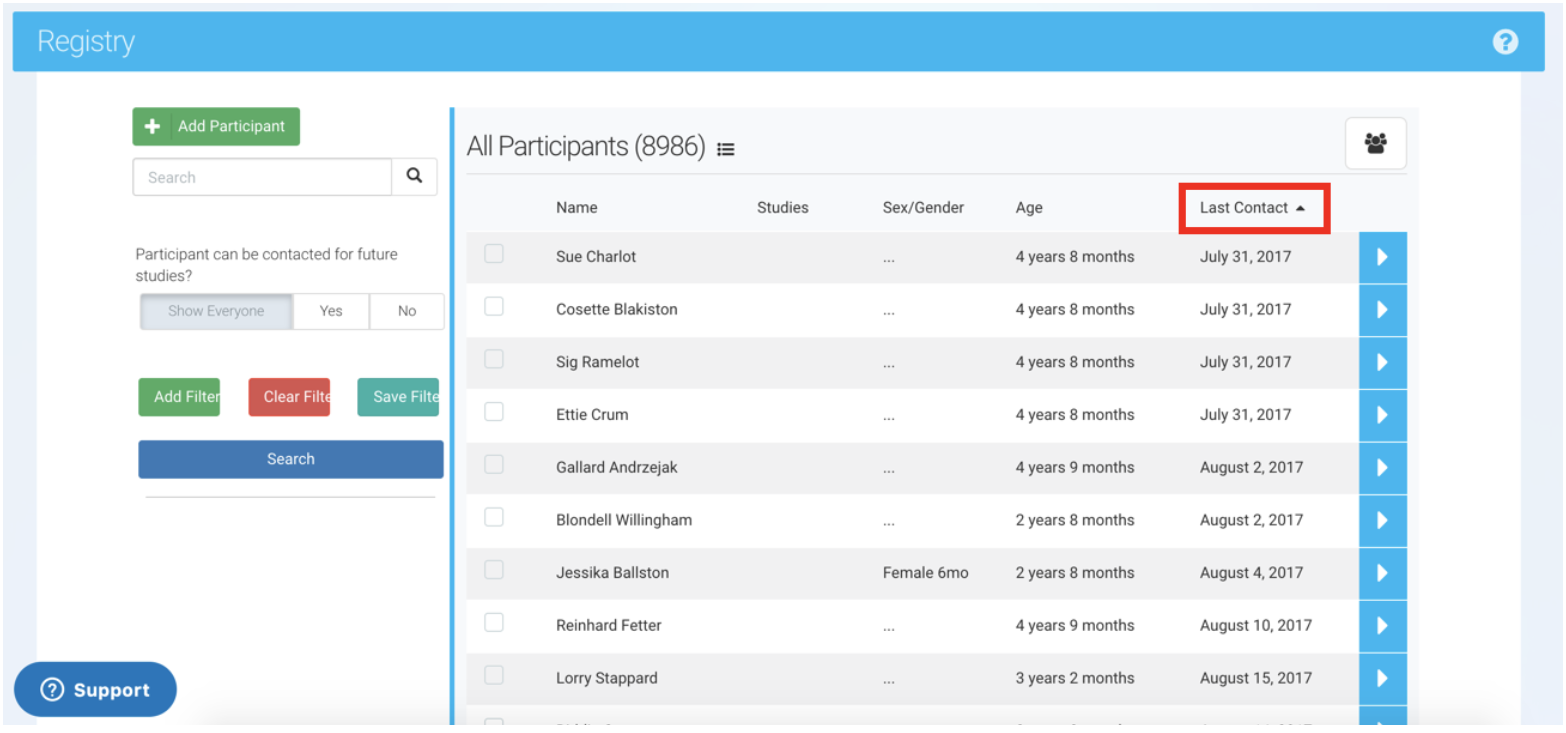Click into the participant Search text field
Screen dimensions: 1566x733
click(262, 177)
